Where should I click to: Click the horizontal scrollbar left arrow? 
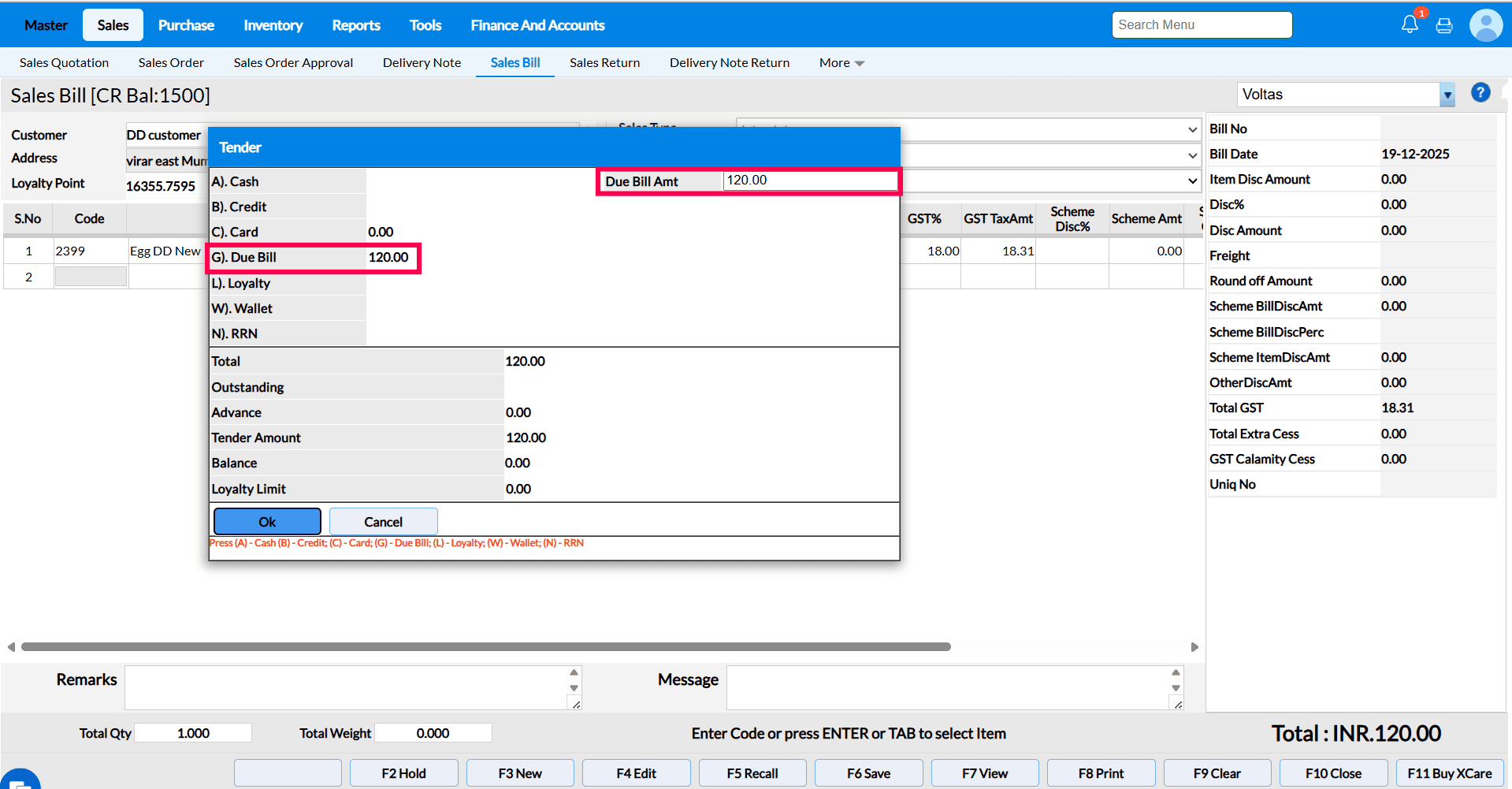pyautogui.click(x=11, y=647)
